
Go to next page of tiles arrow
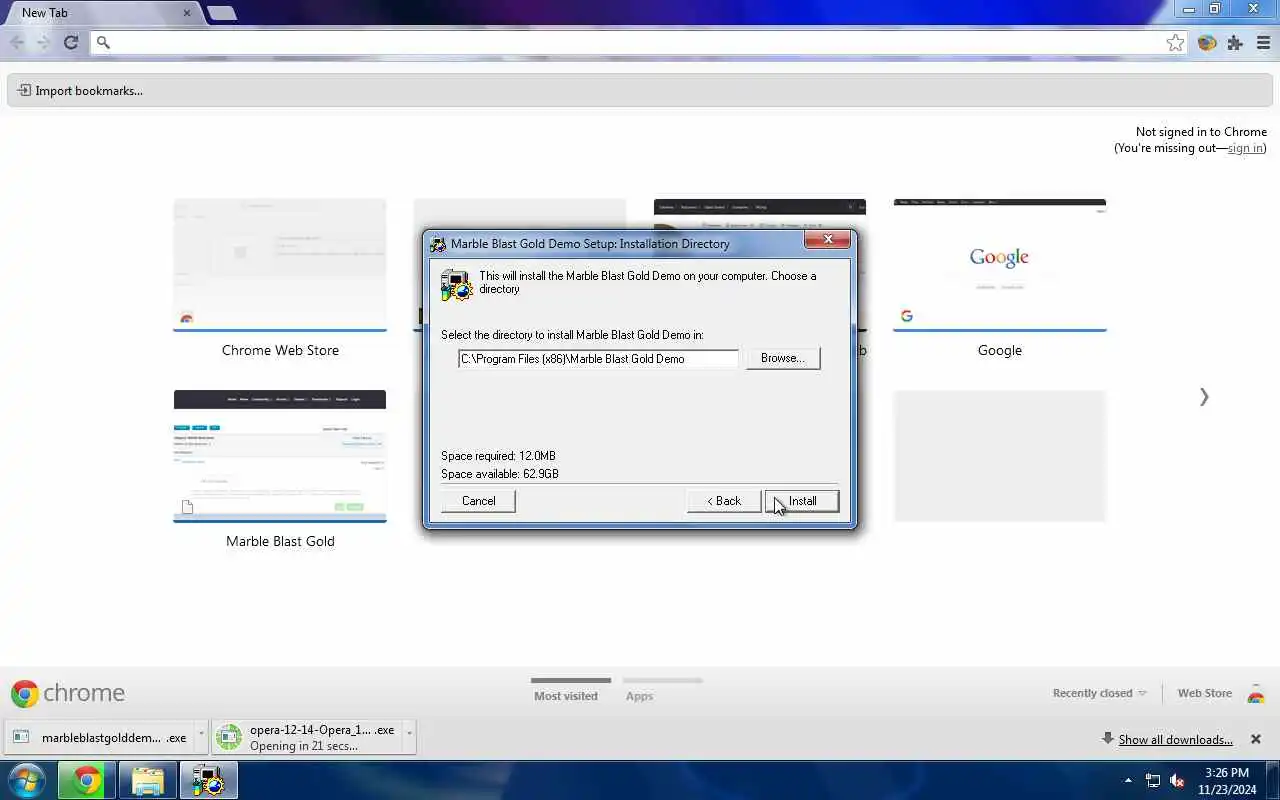[x=1204, y=397]
